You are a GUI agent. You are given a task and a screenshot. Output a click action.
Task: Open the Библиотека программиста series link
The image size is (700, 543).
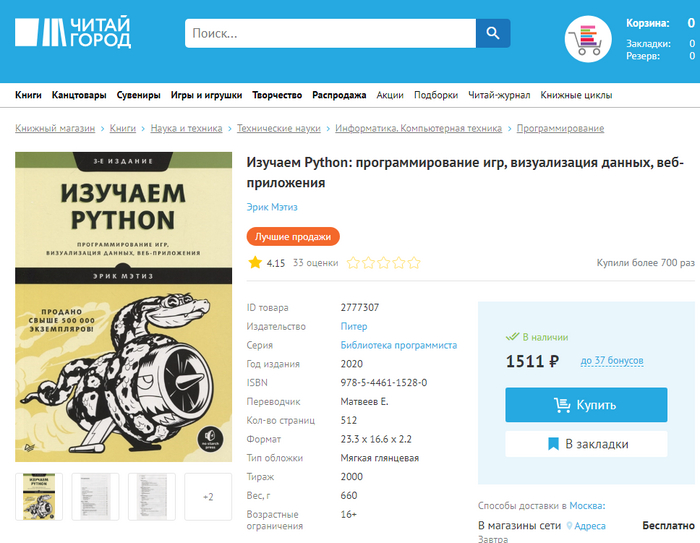coord(399,345)
